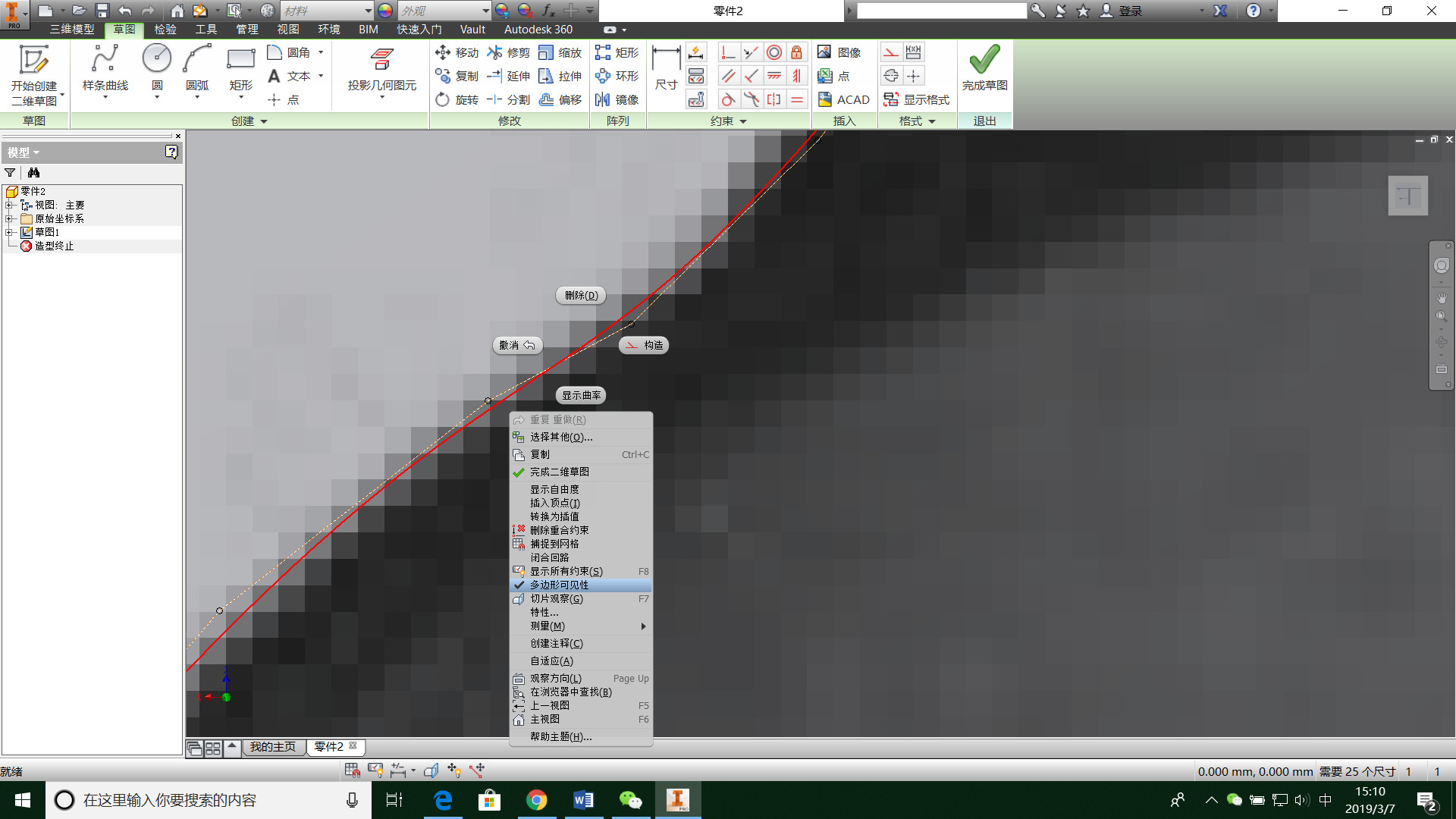Toggle 捕捉到网格 snap to grid
The height and width of the screenshot is (819, 1456).
(x=581, y=544)
